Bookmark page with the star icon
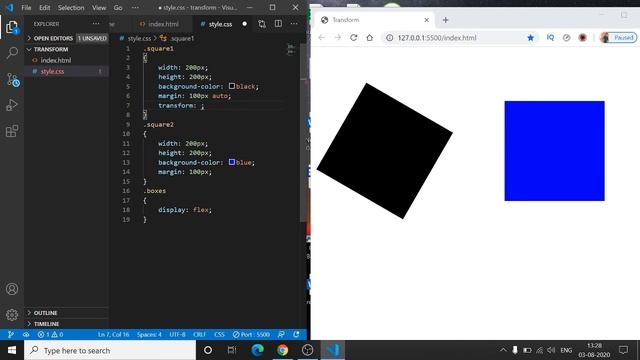This screenshot has height=360, width=640. (x=530, y=38)
